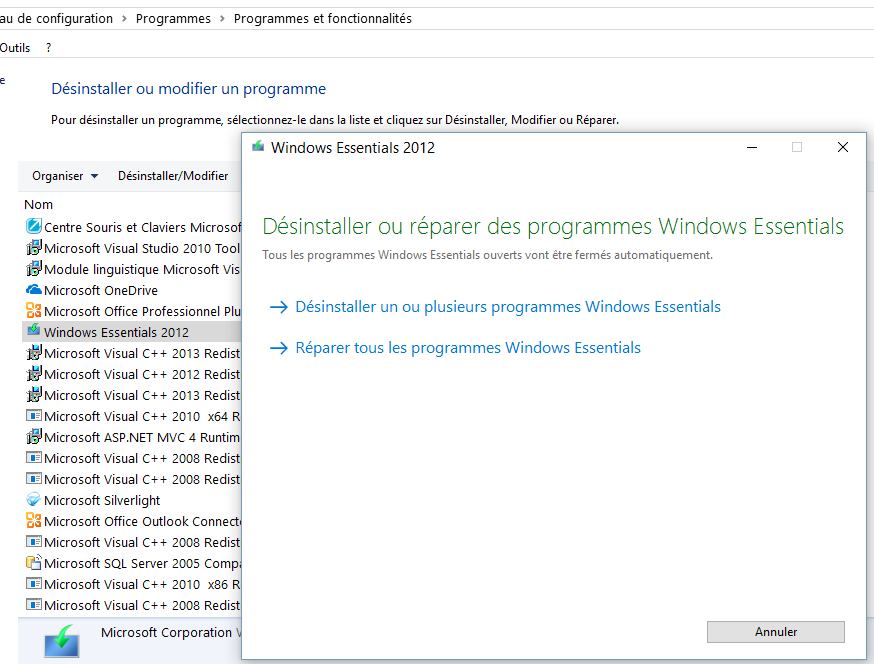Screen dimensions: 874x664
Task: Close the Windows Essentials 2012 dialog
Action: click(843, 147)
